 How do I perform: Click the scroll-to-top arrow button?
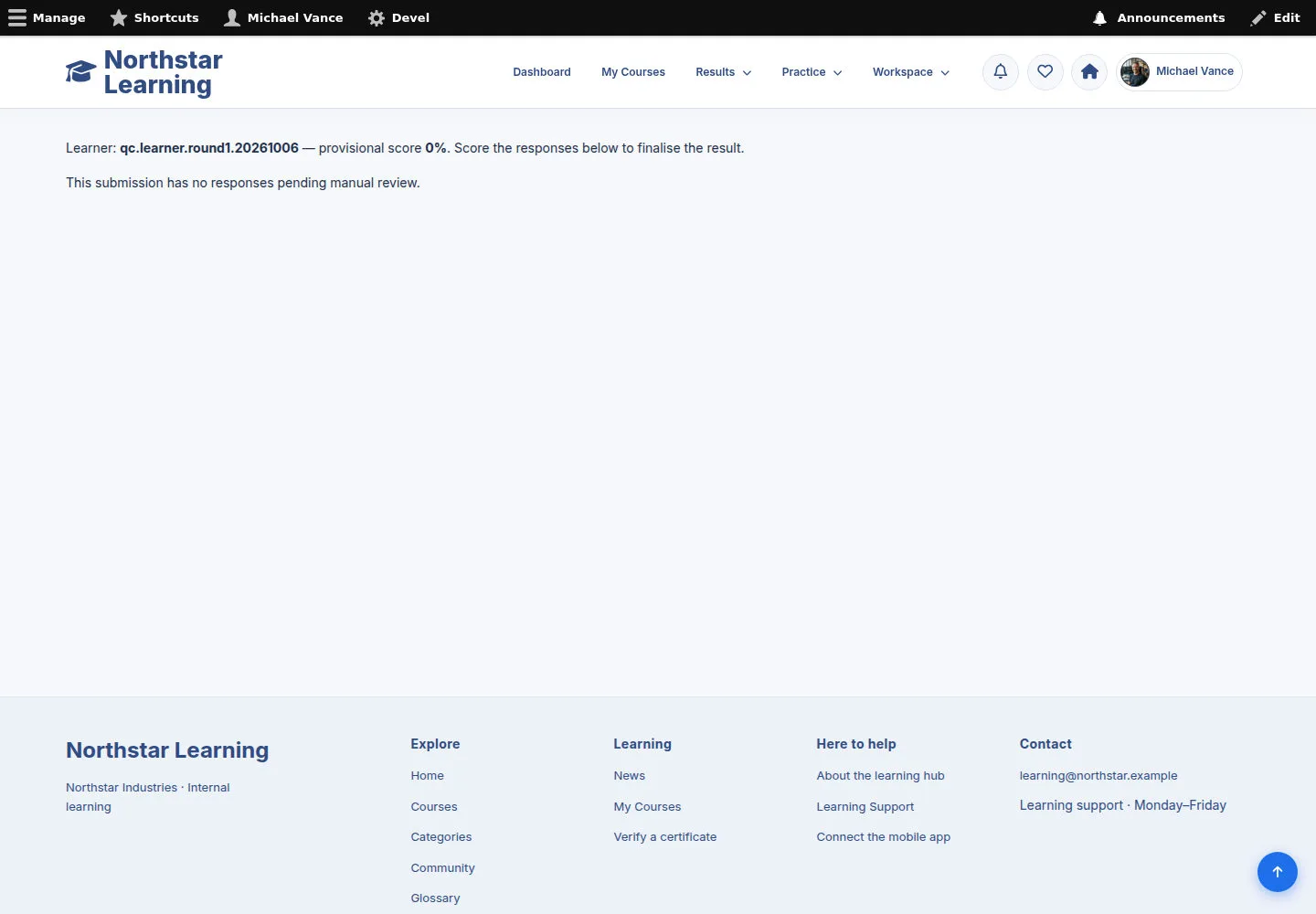[x=1278, y=872]
